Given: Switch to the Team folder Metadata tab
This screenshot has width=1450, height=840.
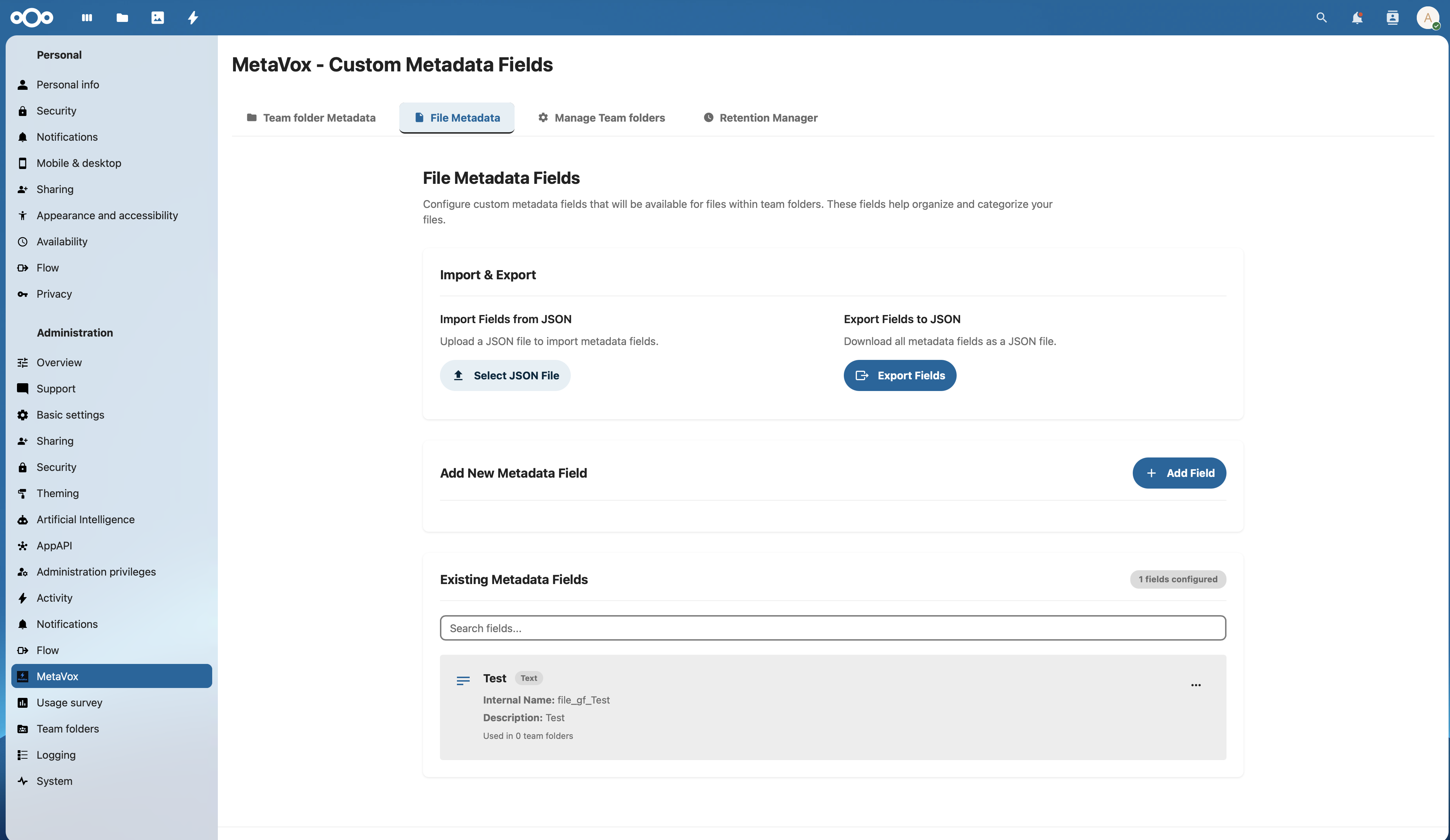Looking at the screenshot, I should 311,117.
